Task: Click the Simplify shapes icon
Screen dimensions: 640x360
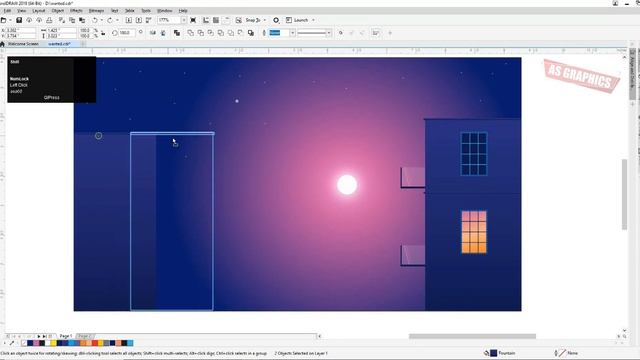Action: (220, 33)
